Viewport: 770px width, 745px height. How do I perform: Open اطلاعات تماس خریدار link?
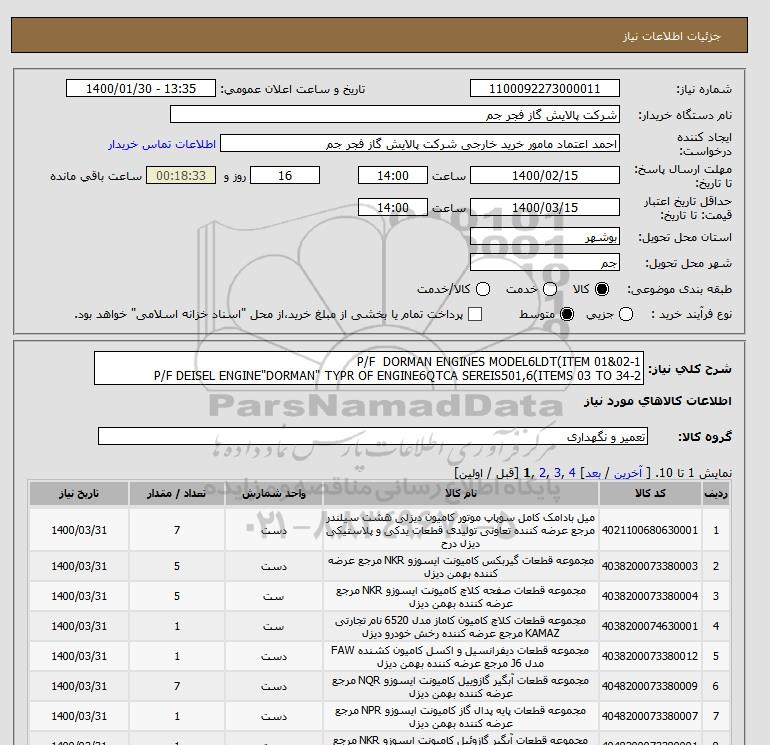(162, 144)
